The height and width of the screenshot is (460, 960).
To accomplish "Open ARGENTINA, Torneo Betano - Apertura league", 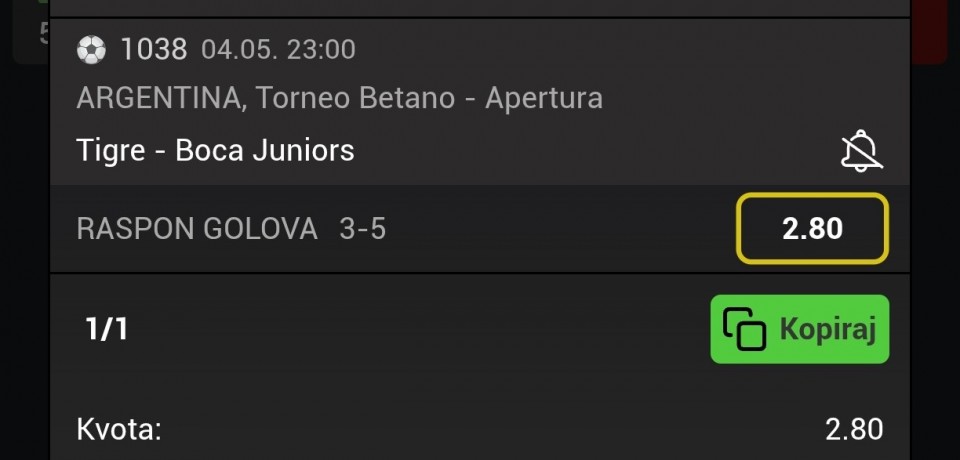I will pyautogui.click(x=340, y=98).
